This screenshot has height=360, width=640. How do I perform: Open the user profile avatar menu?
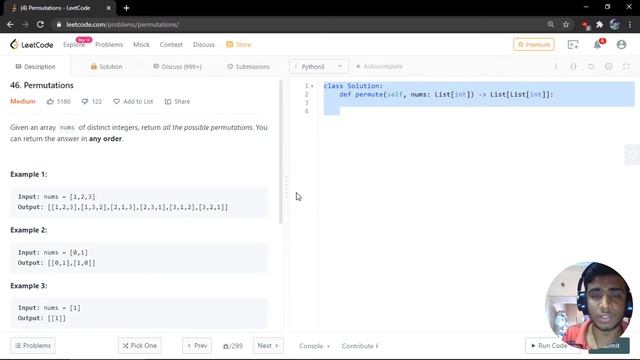(x=621, y=44)
